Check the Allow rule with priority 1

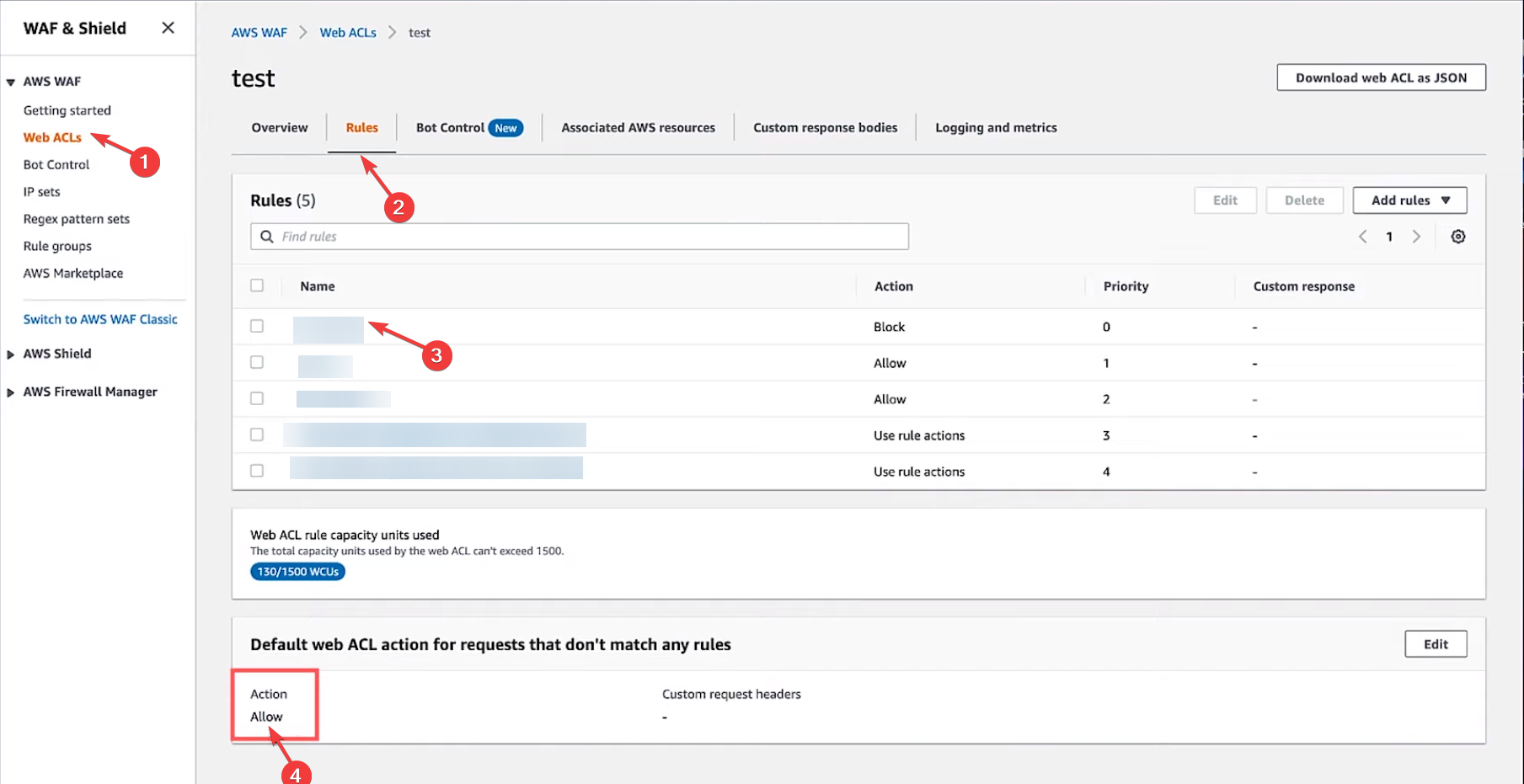257,362
